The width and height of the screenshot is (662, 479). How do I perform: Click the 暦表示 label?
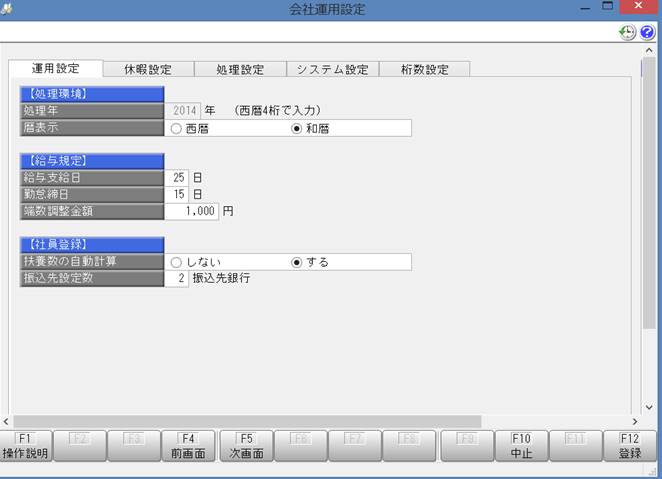click(x=92, y=128)
